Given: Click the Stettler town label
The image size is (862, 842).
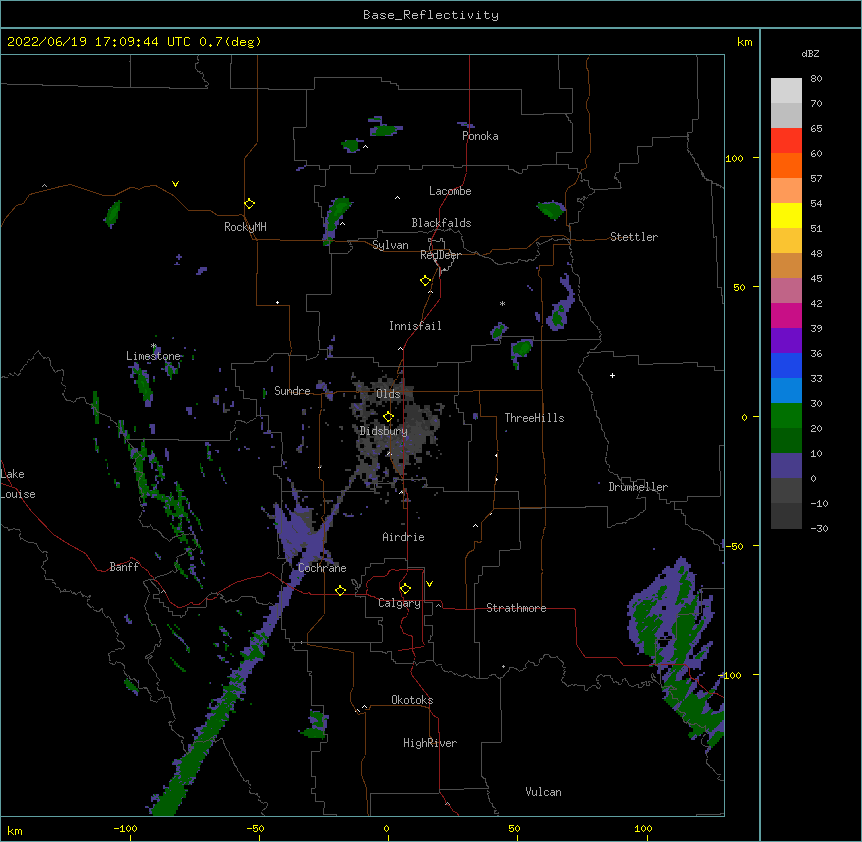Looking at the screenshot, I should coord(634,237).
